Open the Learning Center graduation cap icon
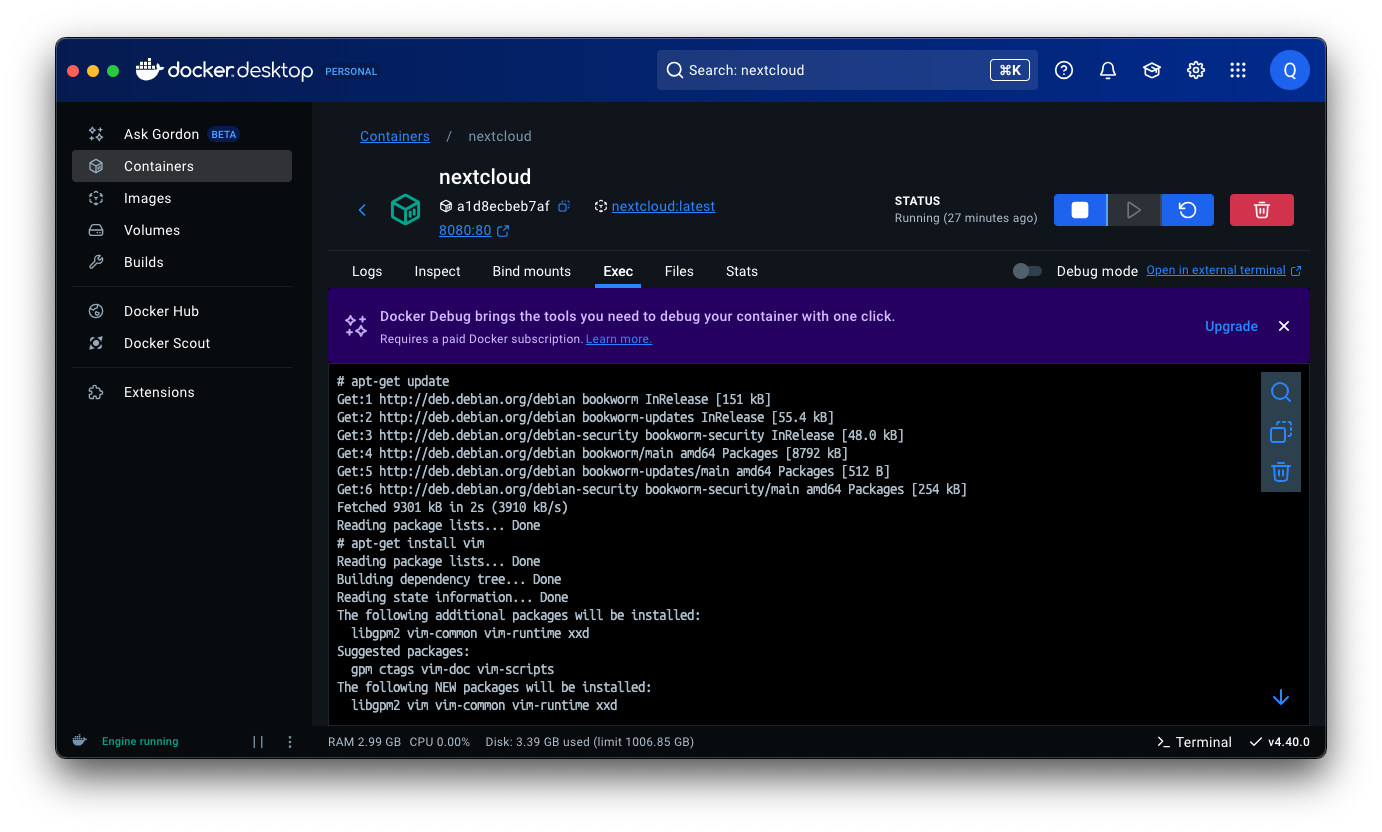Screen dimensions: 1382x832 pos(1152,70)
